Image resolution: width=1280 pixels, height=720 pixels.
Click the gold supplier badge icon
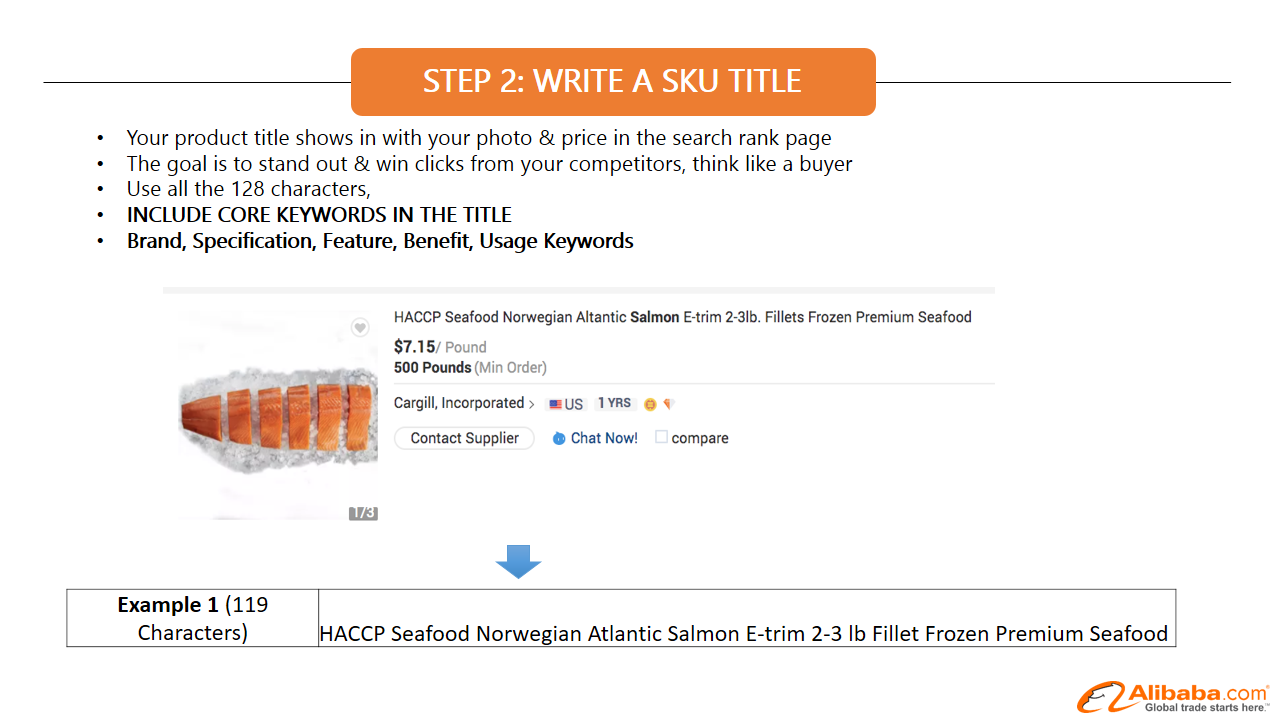(x=650, y=404)
